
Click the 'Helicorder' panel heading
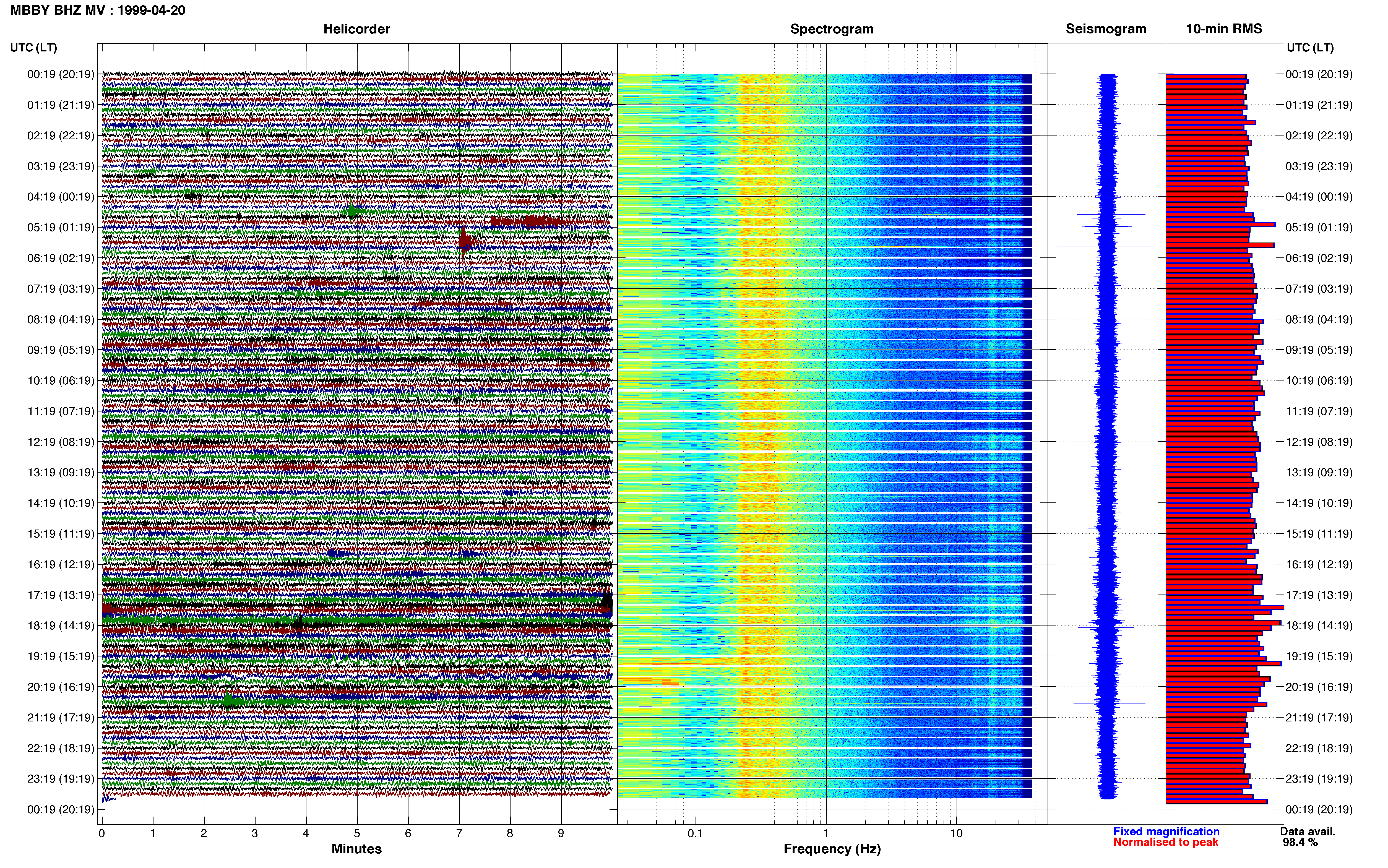[356, 29]
